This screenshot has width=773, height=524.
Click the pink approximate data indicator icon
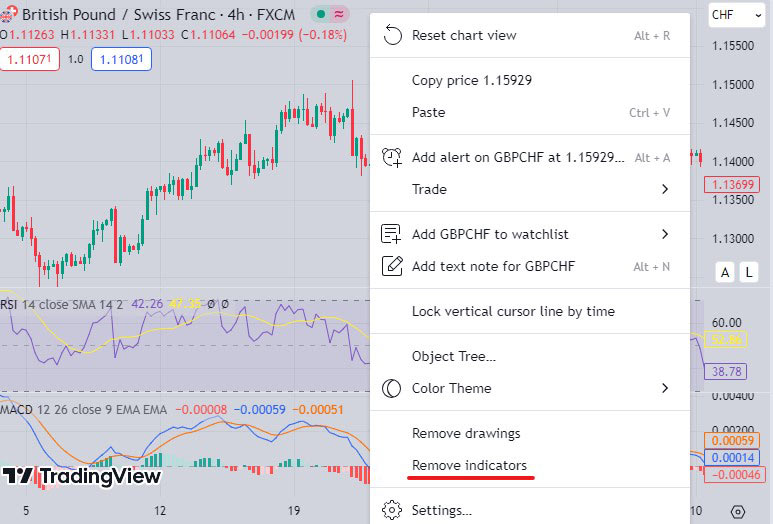pos(339,14)
